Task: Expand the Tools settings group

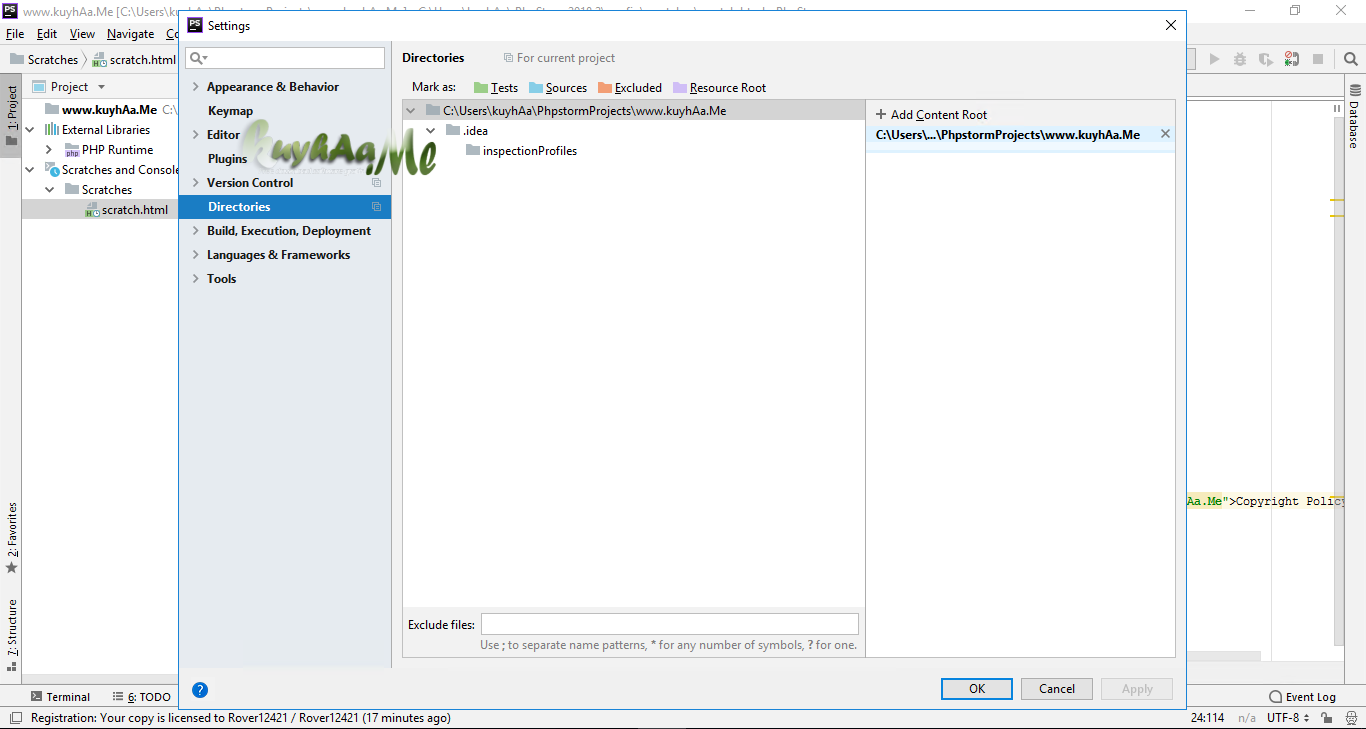Action: 196,279
